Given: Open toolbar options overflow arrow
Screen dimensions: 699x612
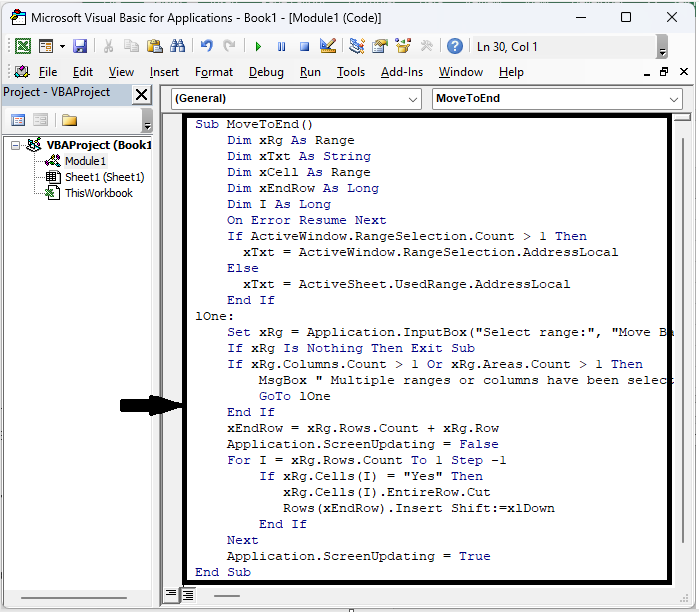Looking at the screenshot, I should click(662, 46).
